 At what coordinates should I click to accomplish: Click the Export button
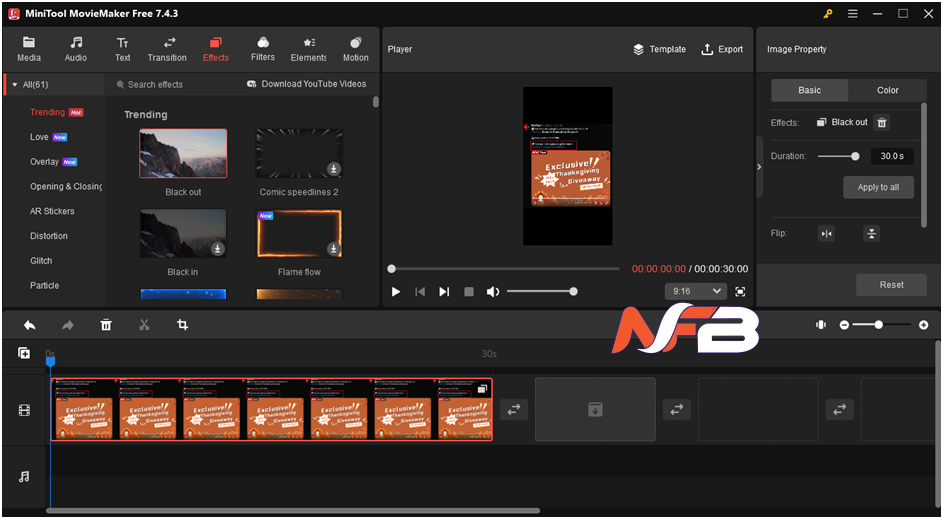coord(722,49)
